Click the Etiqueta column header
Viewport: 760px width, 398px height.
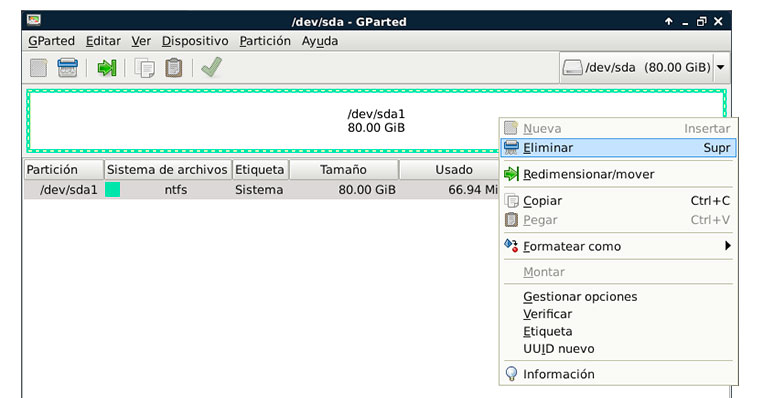260,170
